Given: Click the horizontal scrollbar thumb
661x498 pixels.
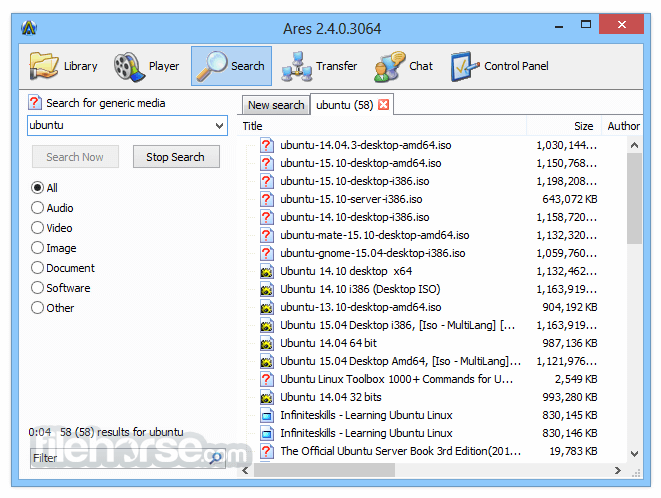Looking at the screenshot, I should pos(324,470).
